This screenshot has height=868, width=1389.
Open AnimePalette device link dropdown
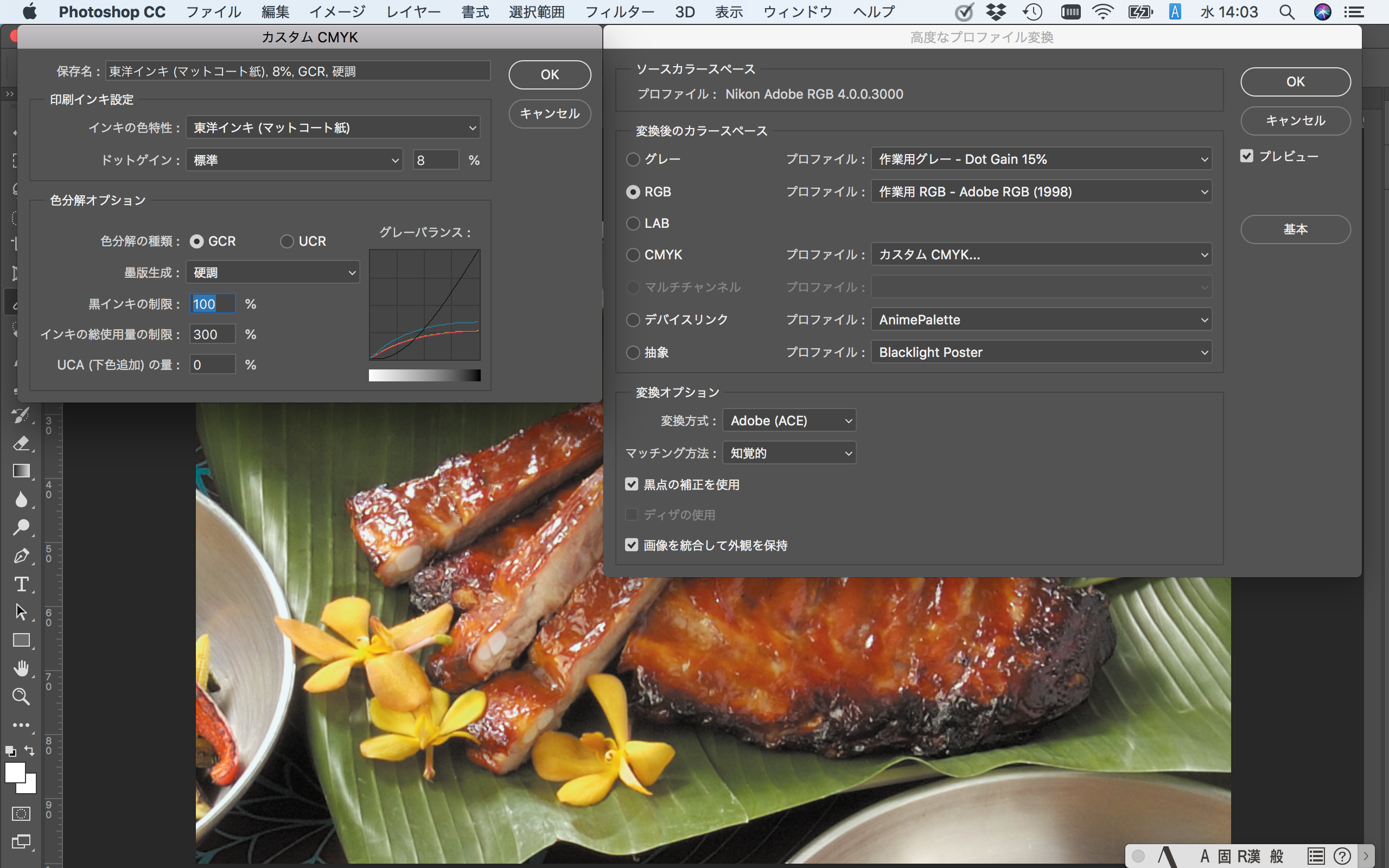[x=1041, y=320]
